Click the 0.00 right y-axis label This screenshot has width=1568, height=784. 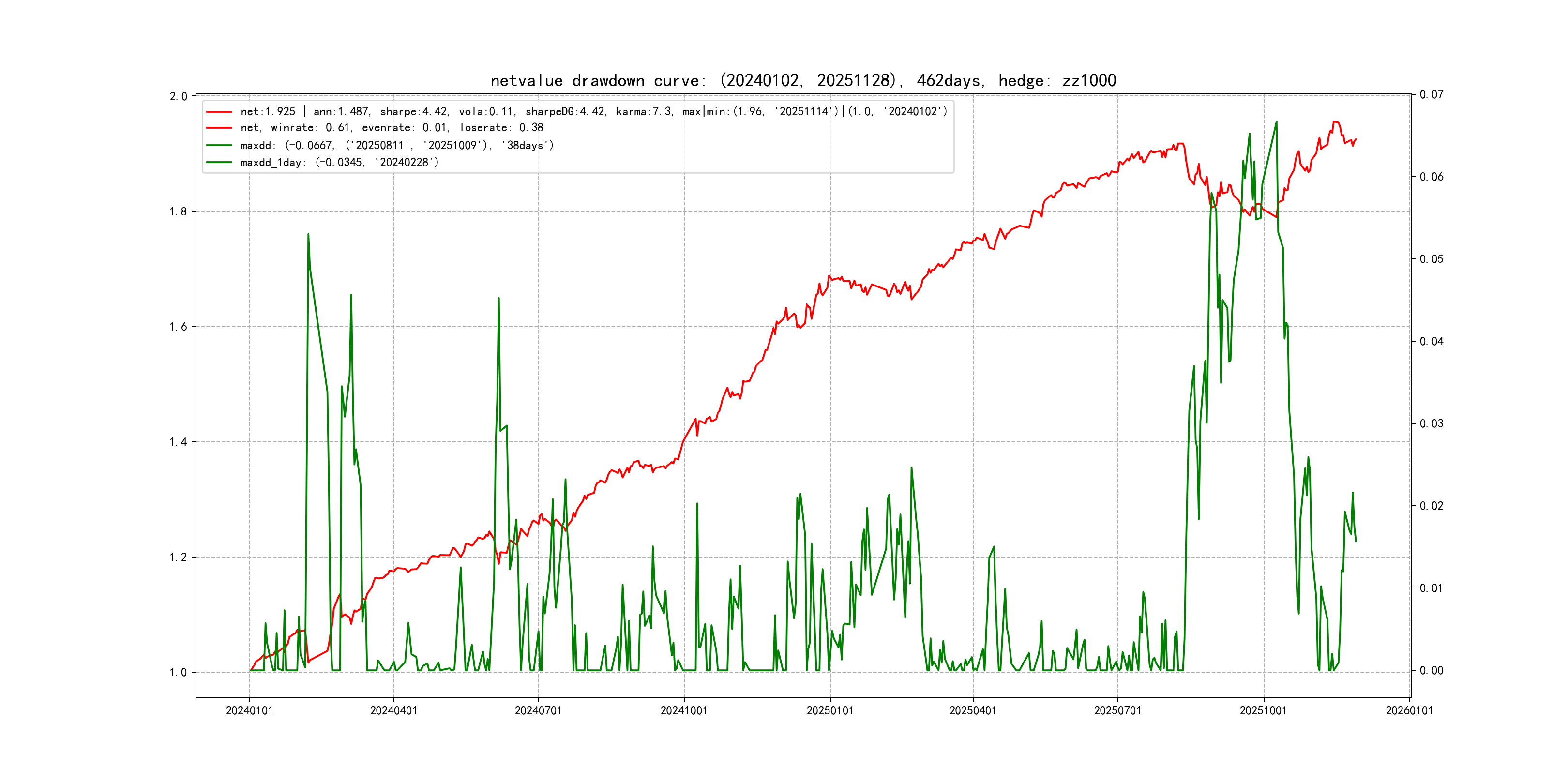(1431, 671)
